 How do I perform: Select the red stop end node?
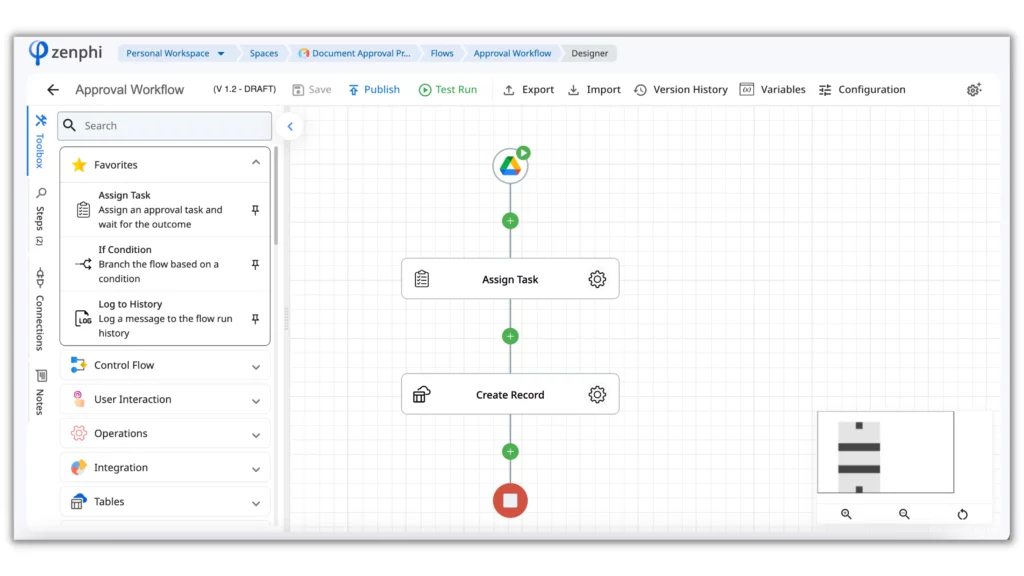510,500
